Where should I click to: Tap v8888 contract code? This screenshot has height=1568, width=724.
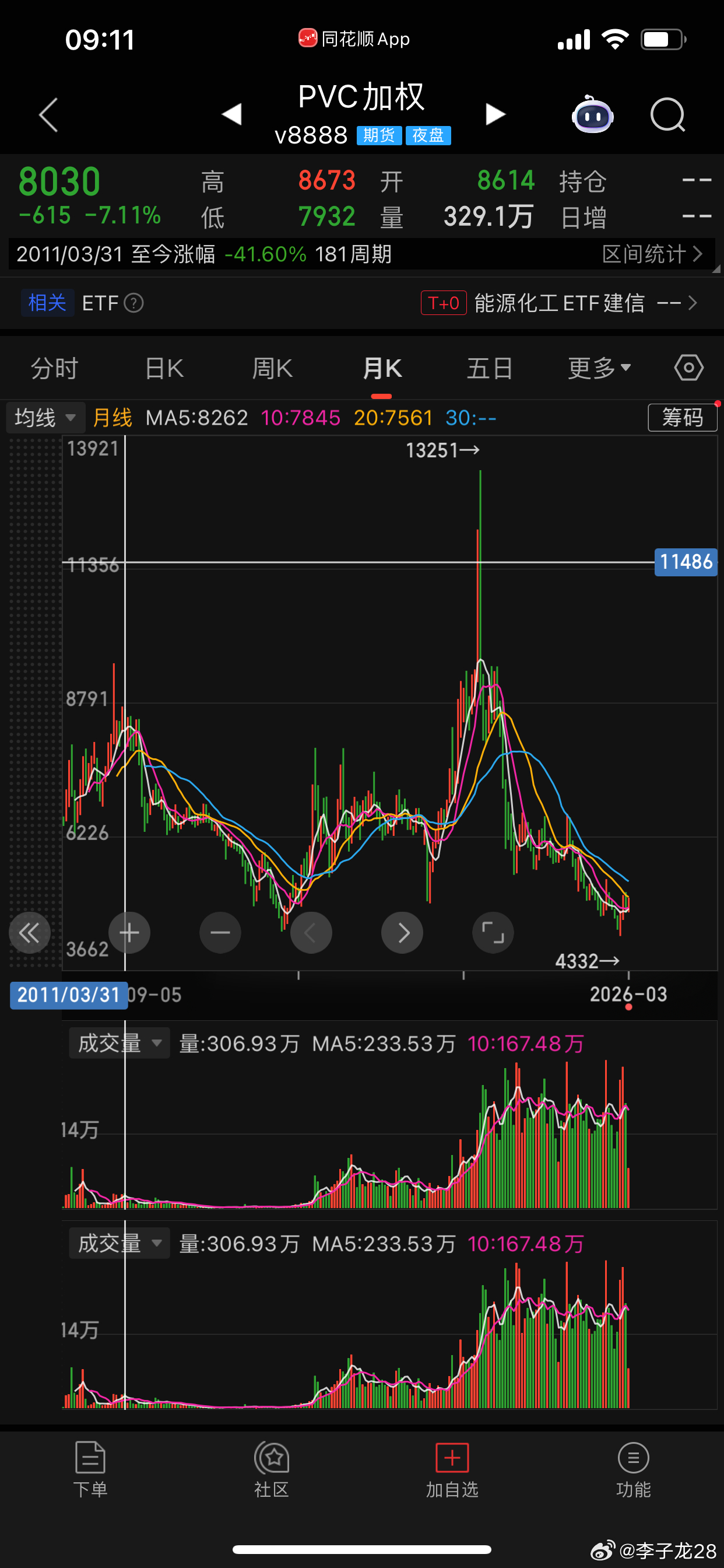(311, 135)
